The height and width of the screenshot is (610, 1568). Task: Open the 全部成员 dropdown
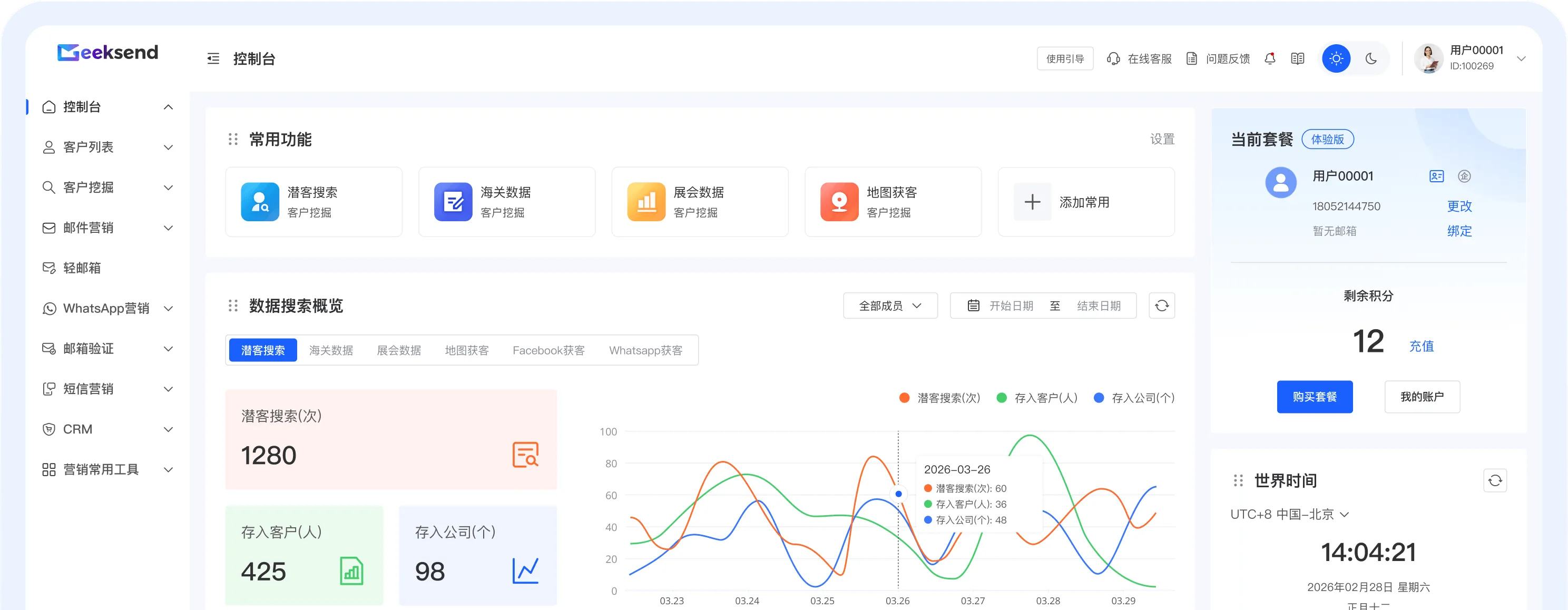pos(890,306)
